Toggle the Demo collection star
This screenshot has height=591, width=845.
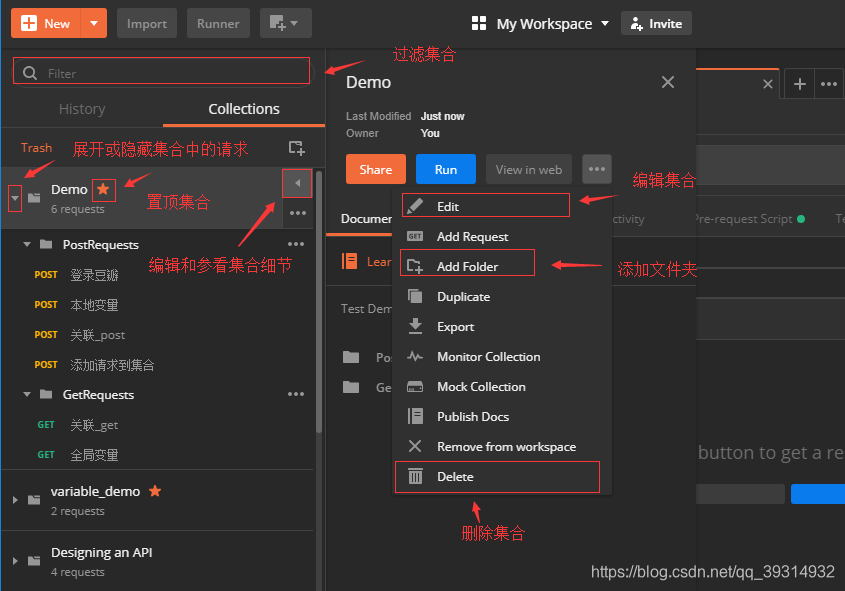point(103,190)
